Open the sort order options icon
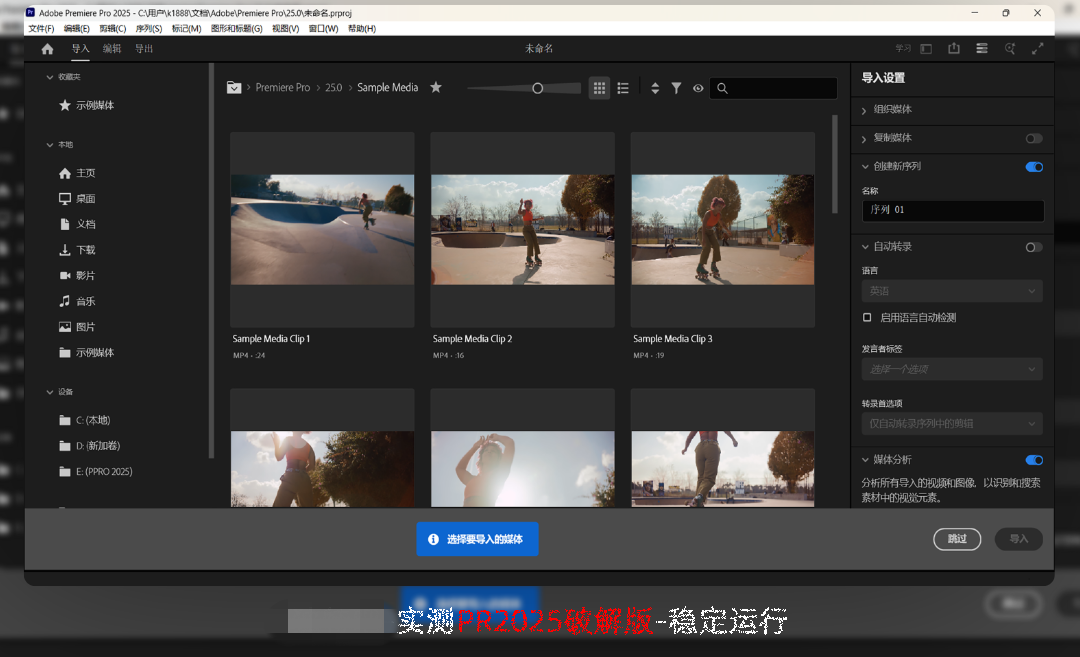The height and width of the screenshot is (657, 1080). [x=655, y=88]
